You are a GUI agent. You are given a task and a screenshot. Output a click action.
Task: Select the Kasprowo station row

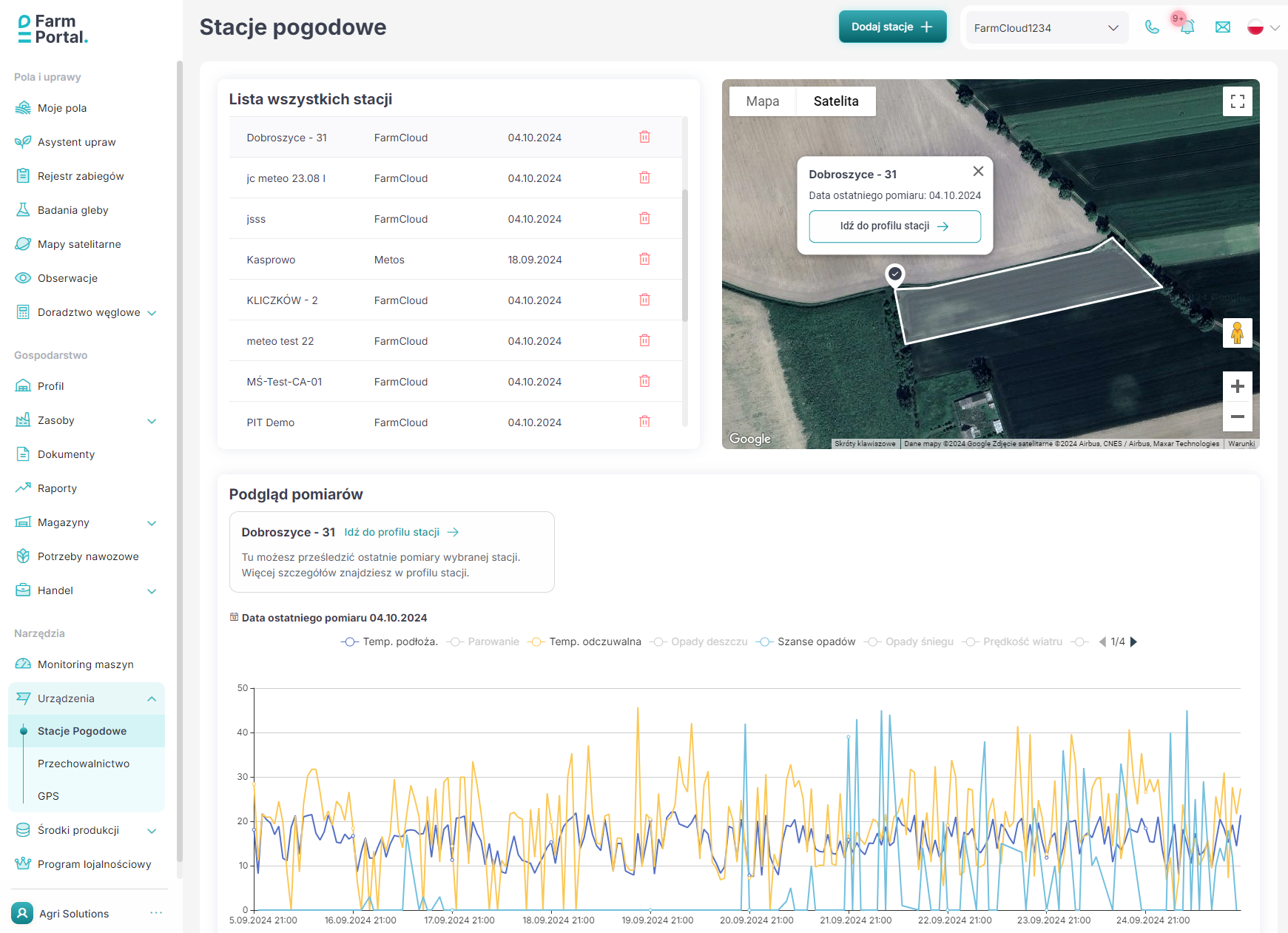455,259
